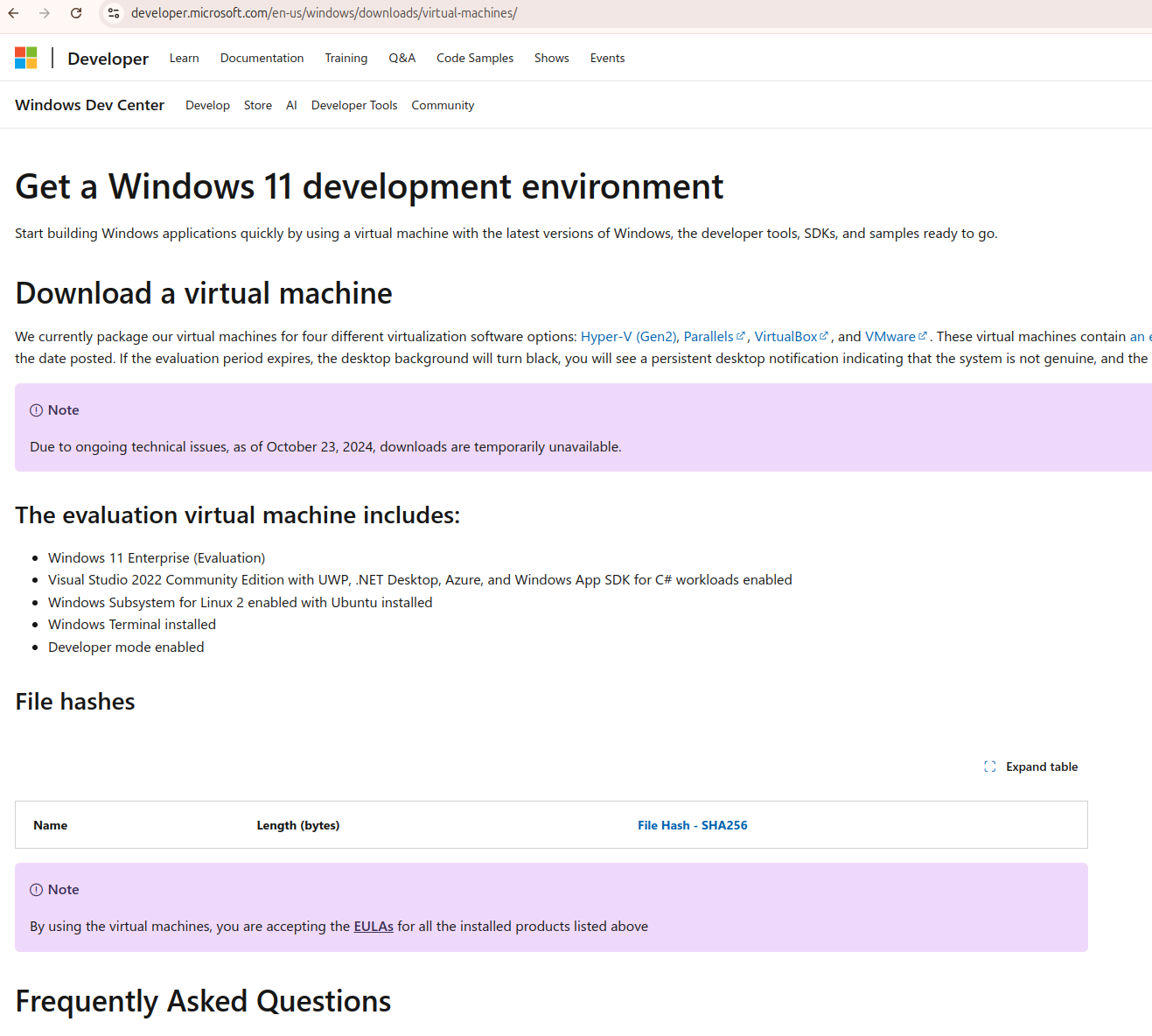The width and height of the screenshot is (1152, 1036).
Task: Open VMware via its external link icon
Action: [925, 334]
